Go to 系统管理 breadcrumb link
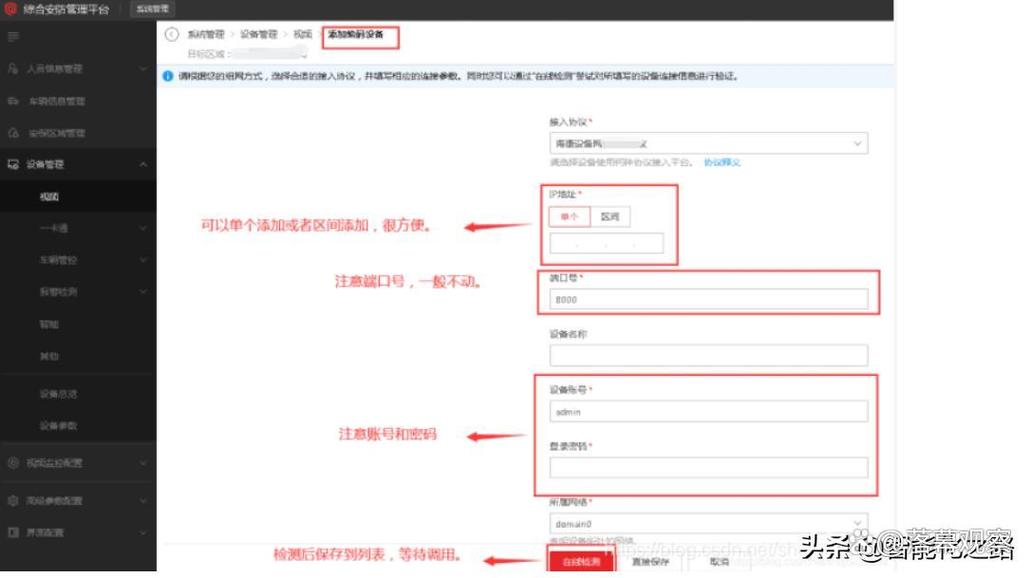The image size is (1032, 578). point(206,34)
